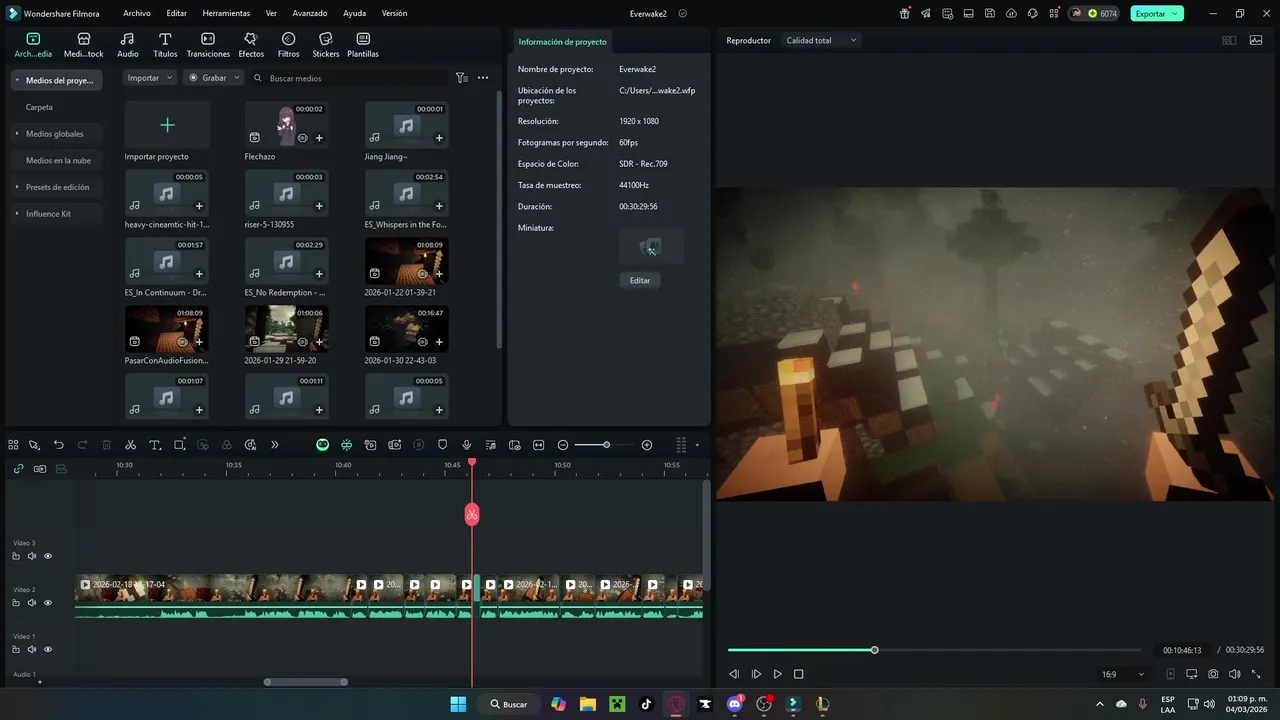Click the cloud upload icon in title bar
Screen dimensions: 1280x720
click(x=1011, y=14)
